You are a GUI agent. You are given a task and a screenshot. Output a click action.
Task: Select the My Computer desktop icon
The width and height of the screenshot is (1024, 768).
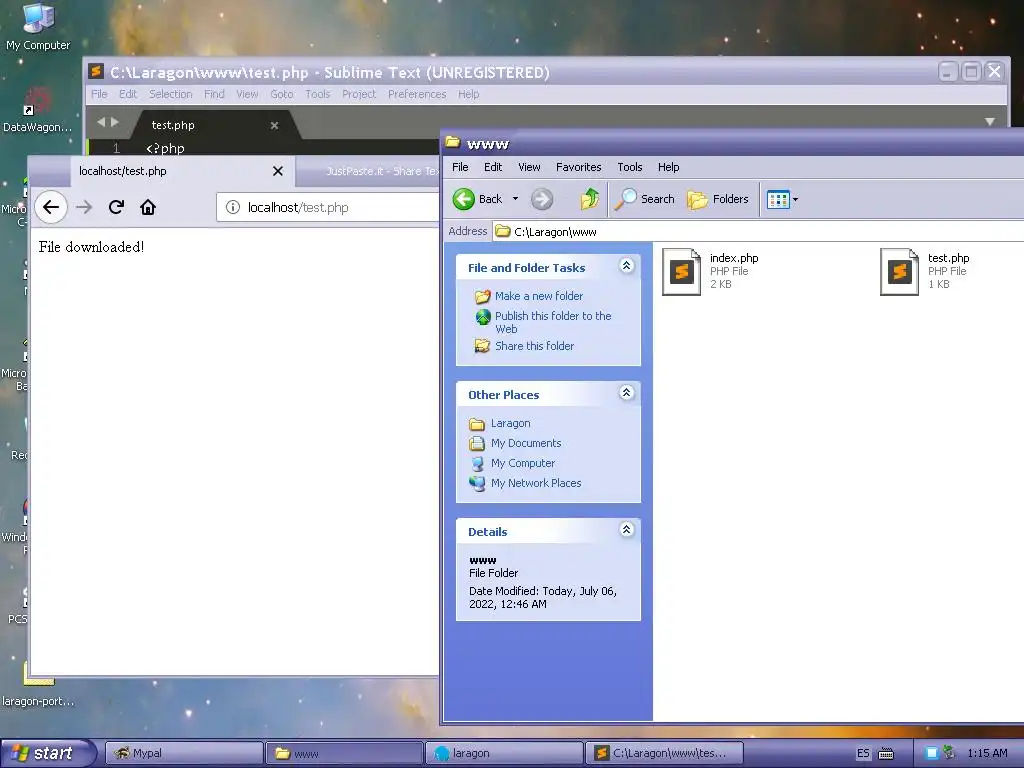coord(38,27)
